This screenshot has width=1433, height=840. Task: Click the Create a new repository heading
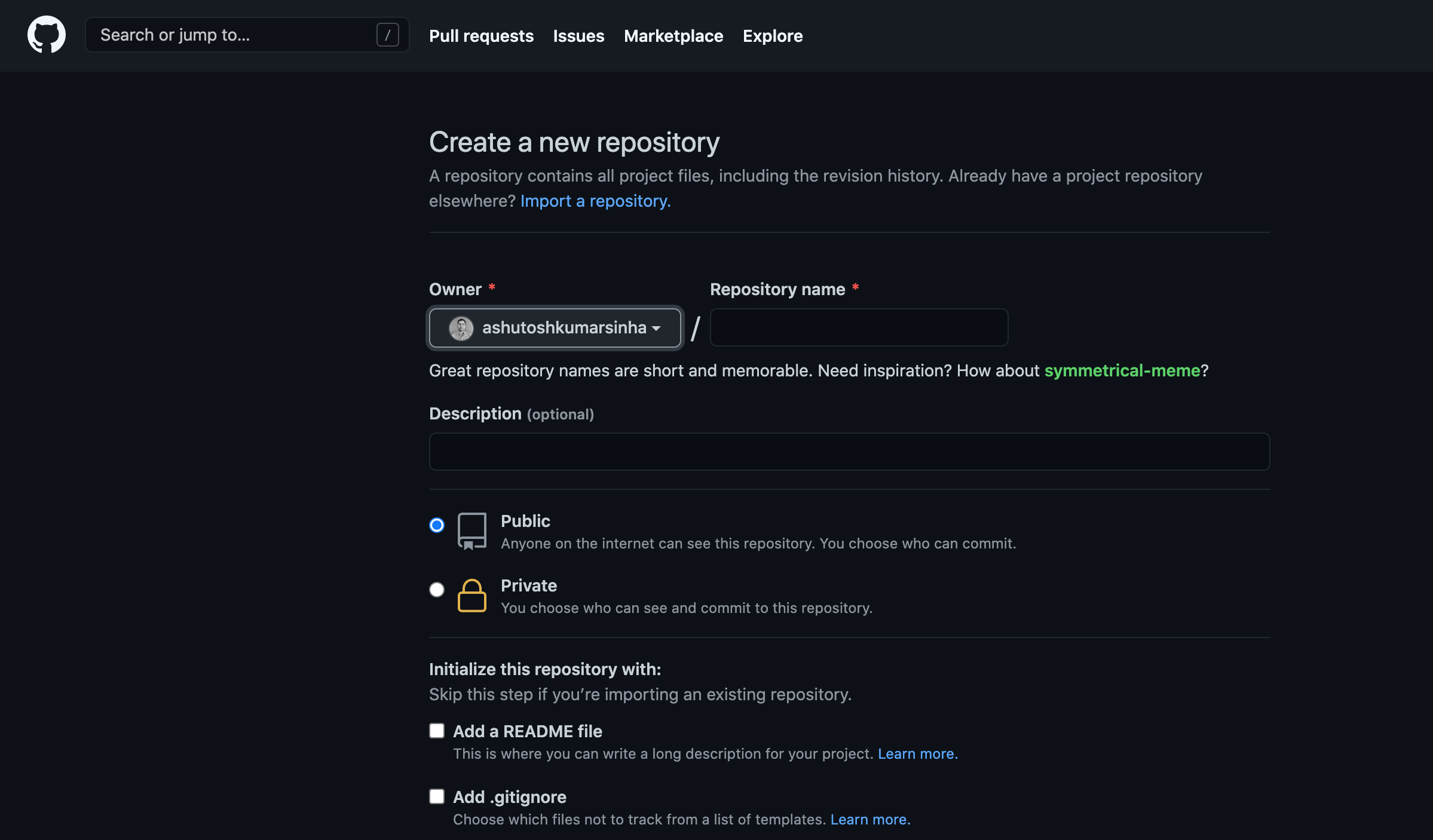[574, 142]
